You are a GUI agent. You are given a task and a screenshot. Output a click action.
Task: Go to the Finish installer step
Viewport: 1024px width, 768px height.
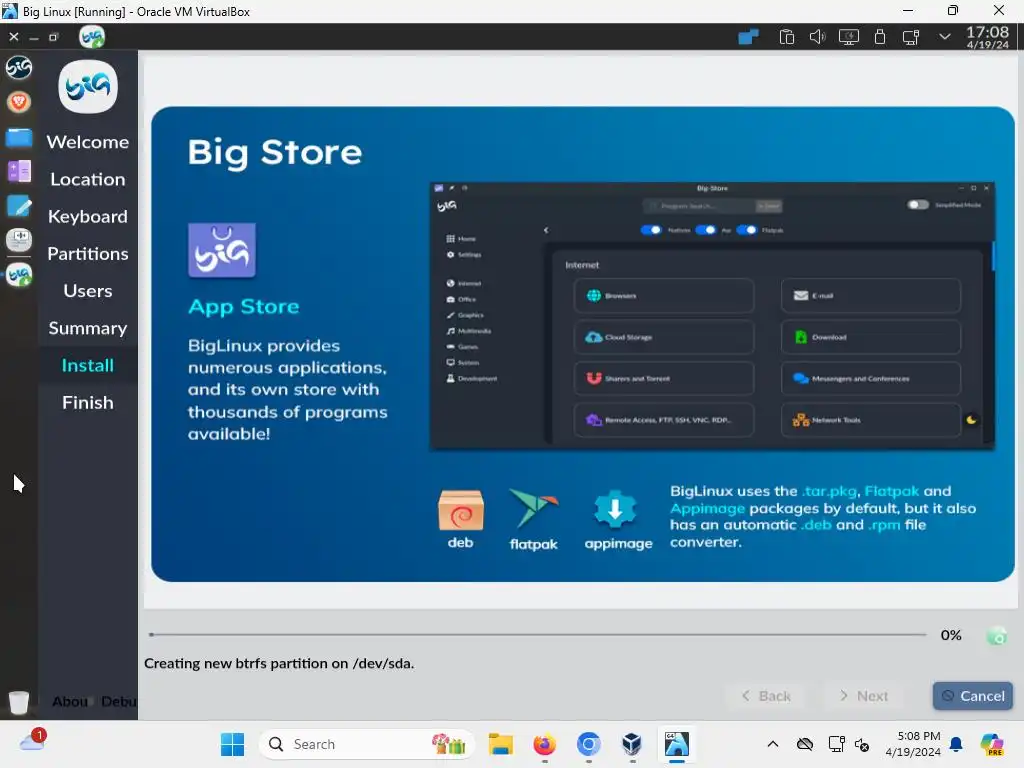pos(88,402)
